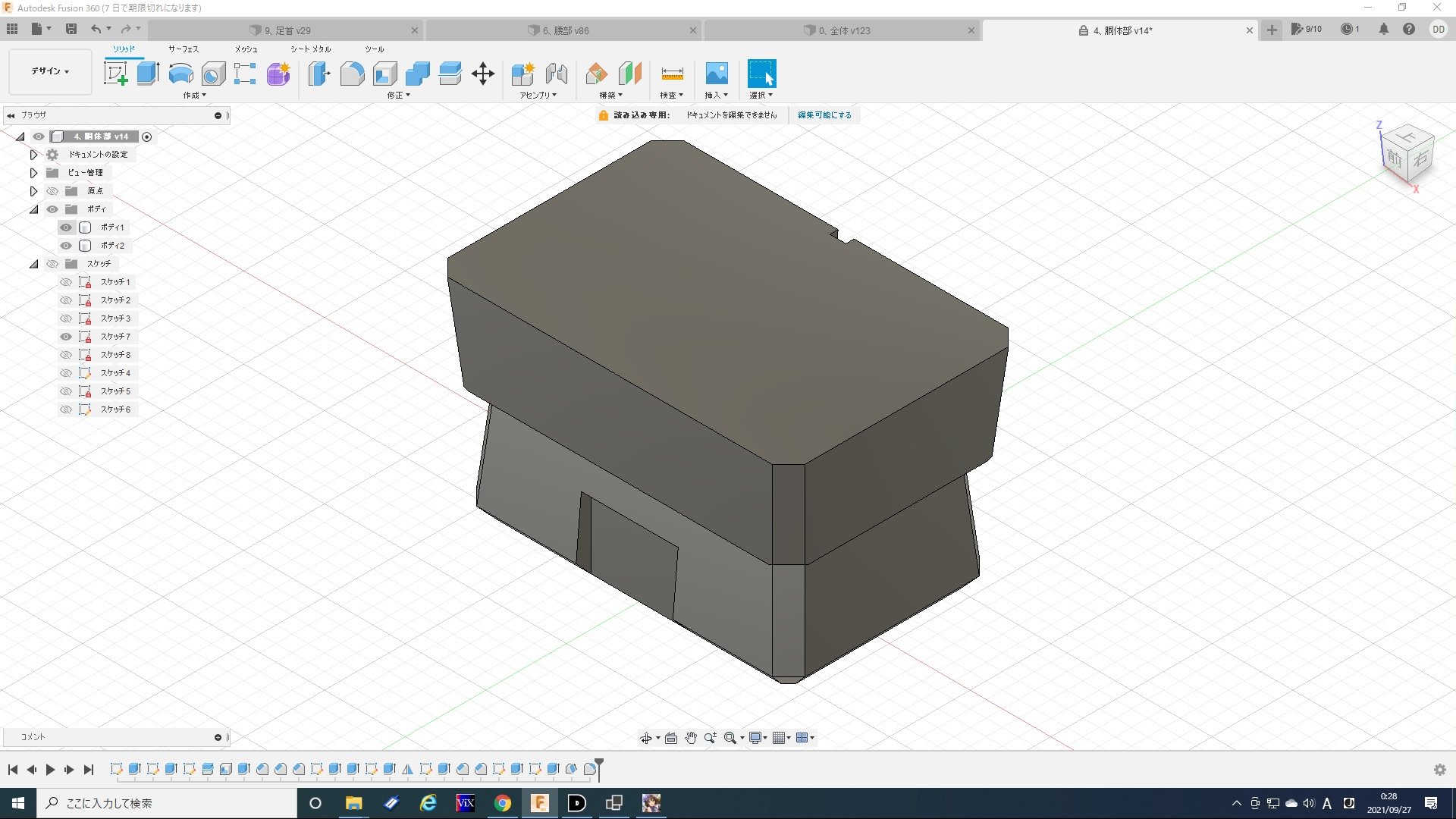Select the Move/Copy arrows tool

click(483, 74)
